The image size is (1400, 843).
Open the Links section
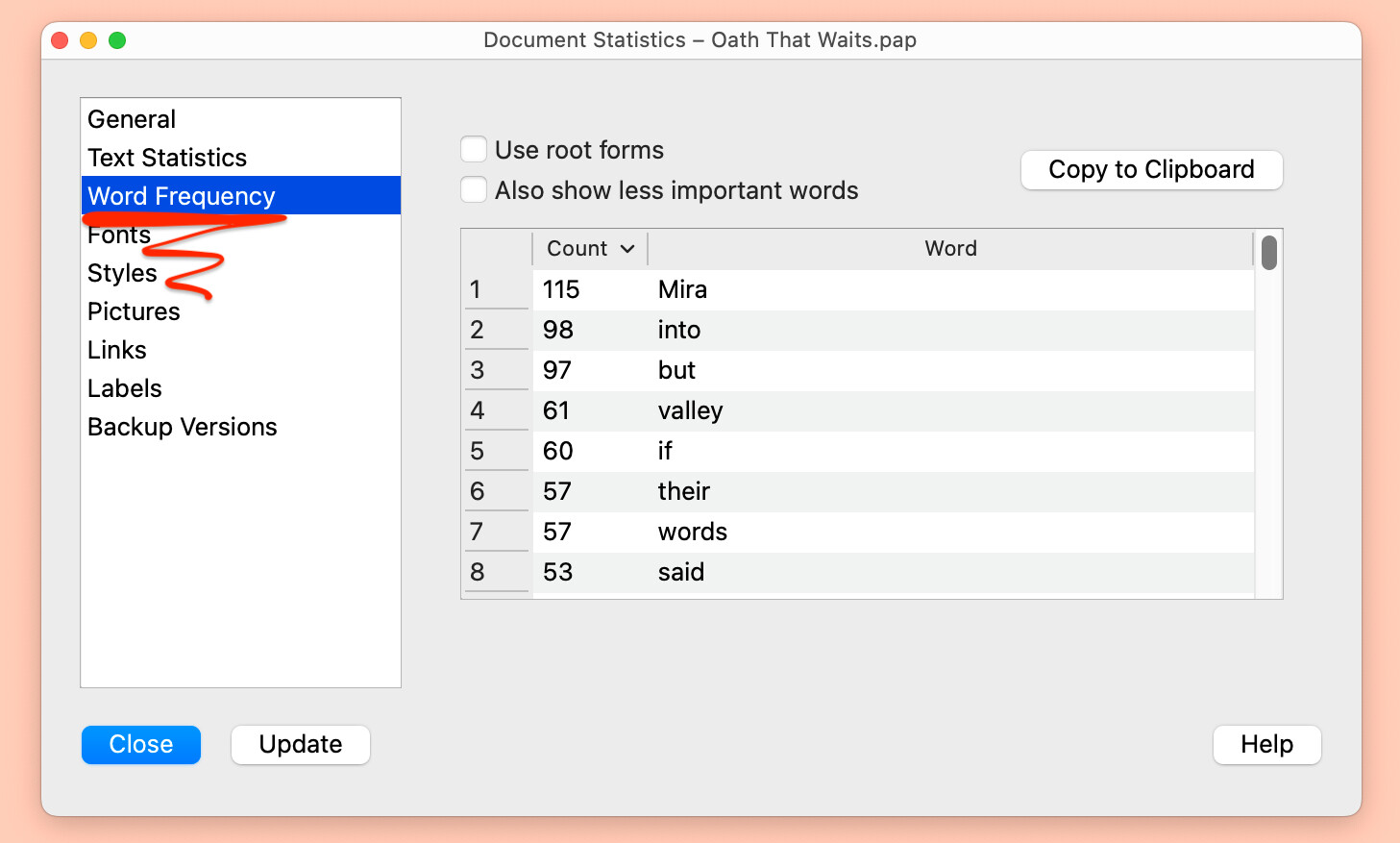click(x=117, y=351)
